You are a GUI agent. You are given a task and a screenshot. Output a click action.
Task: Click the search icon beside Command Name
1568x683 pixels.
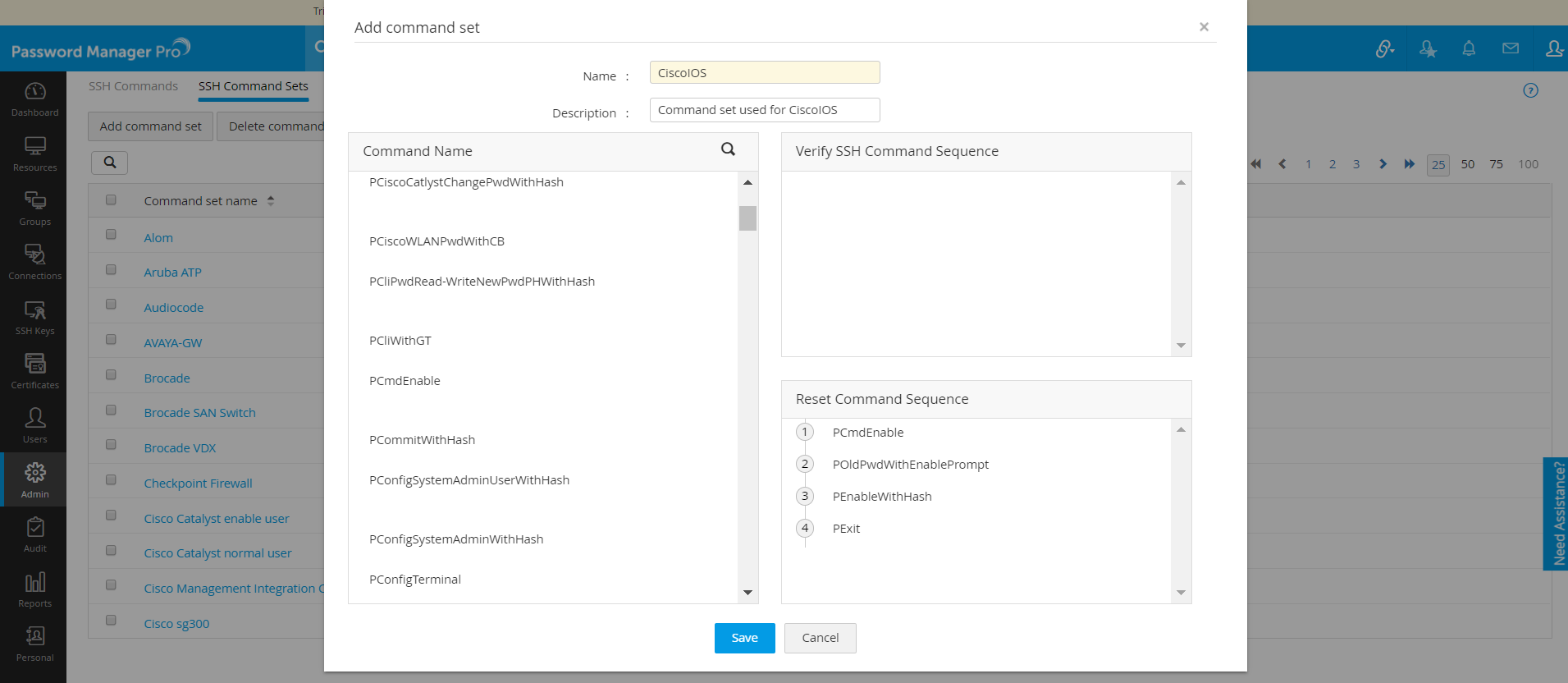coord(728,149)
